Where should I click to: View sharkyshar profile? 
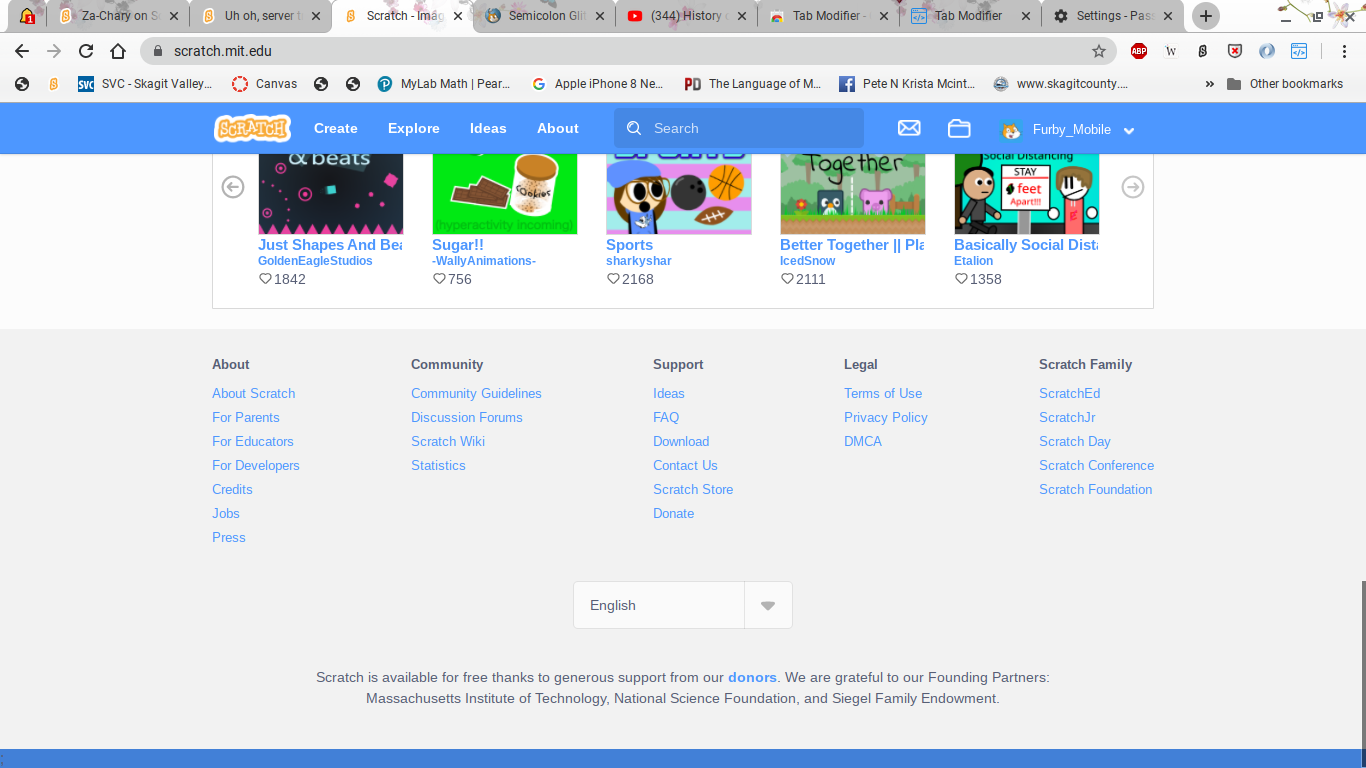coord(639,261)
